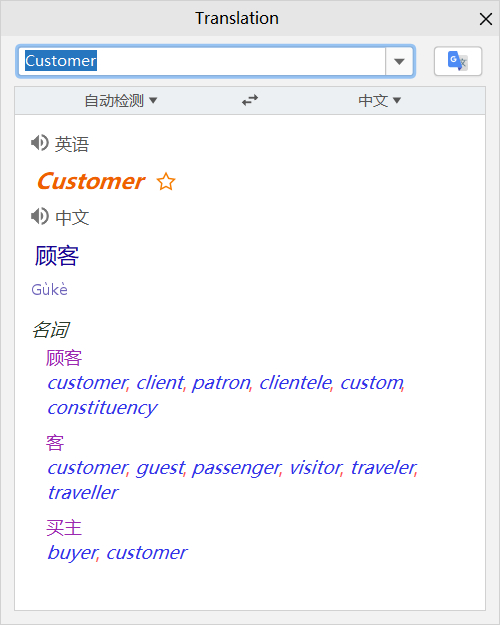
Task: Click the synonym client
Action: pyautogui.click(x=159, y=383)
